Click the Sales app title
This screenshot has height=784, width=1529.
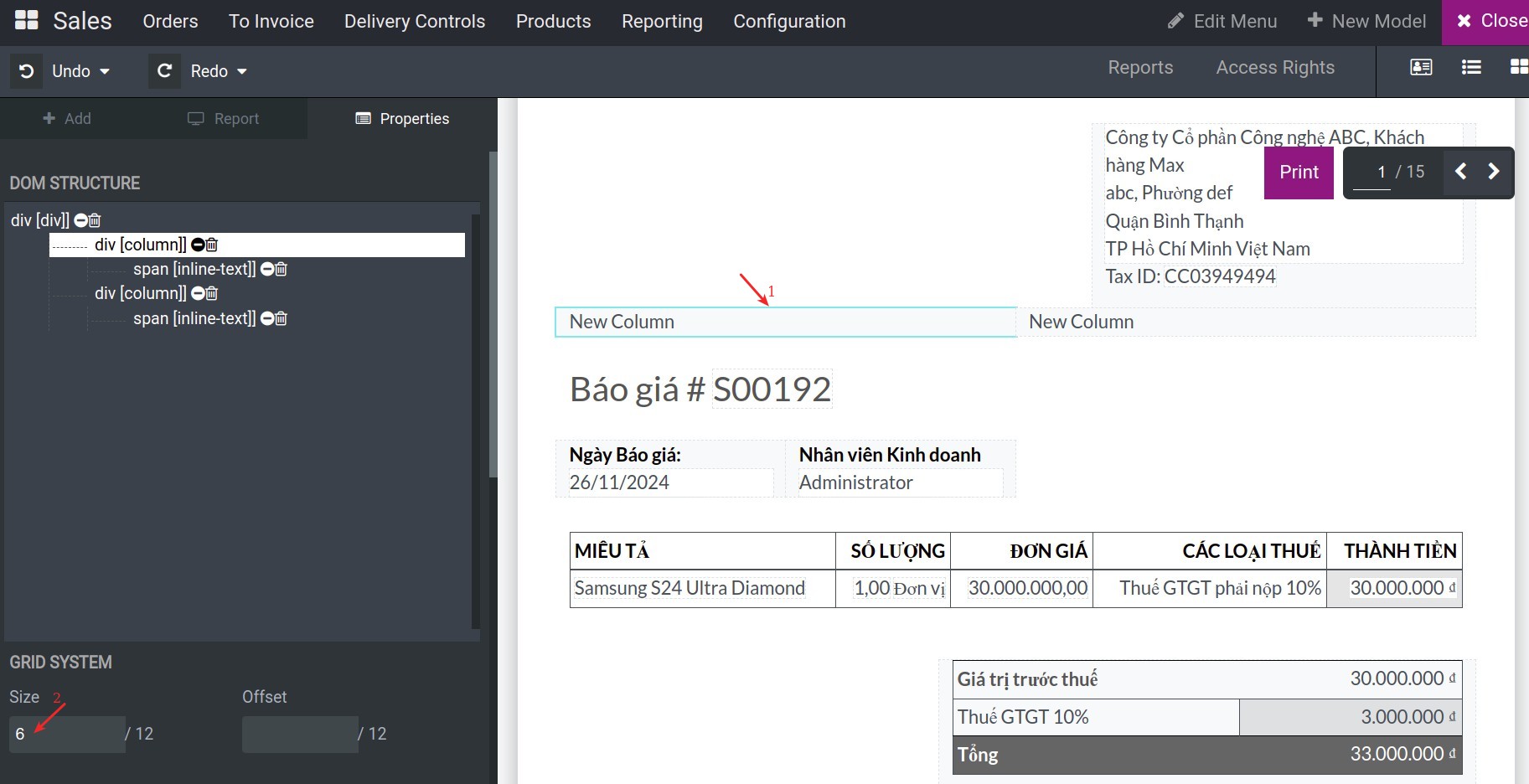click(x=82, y=21)
